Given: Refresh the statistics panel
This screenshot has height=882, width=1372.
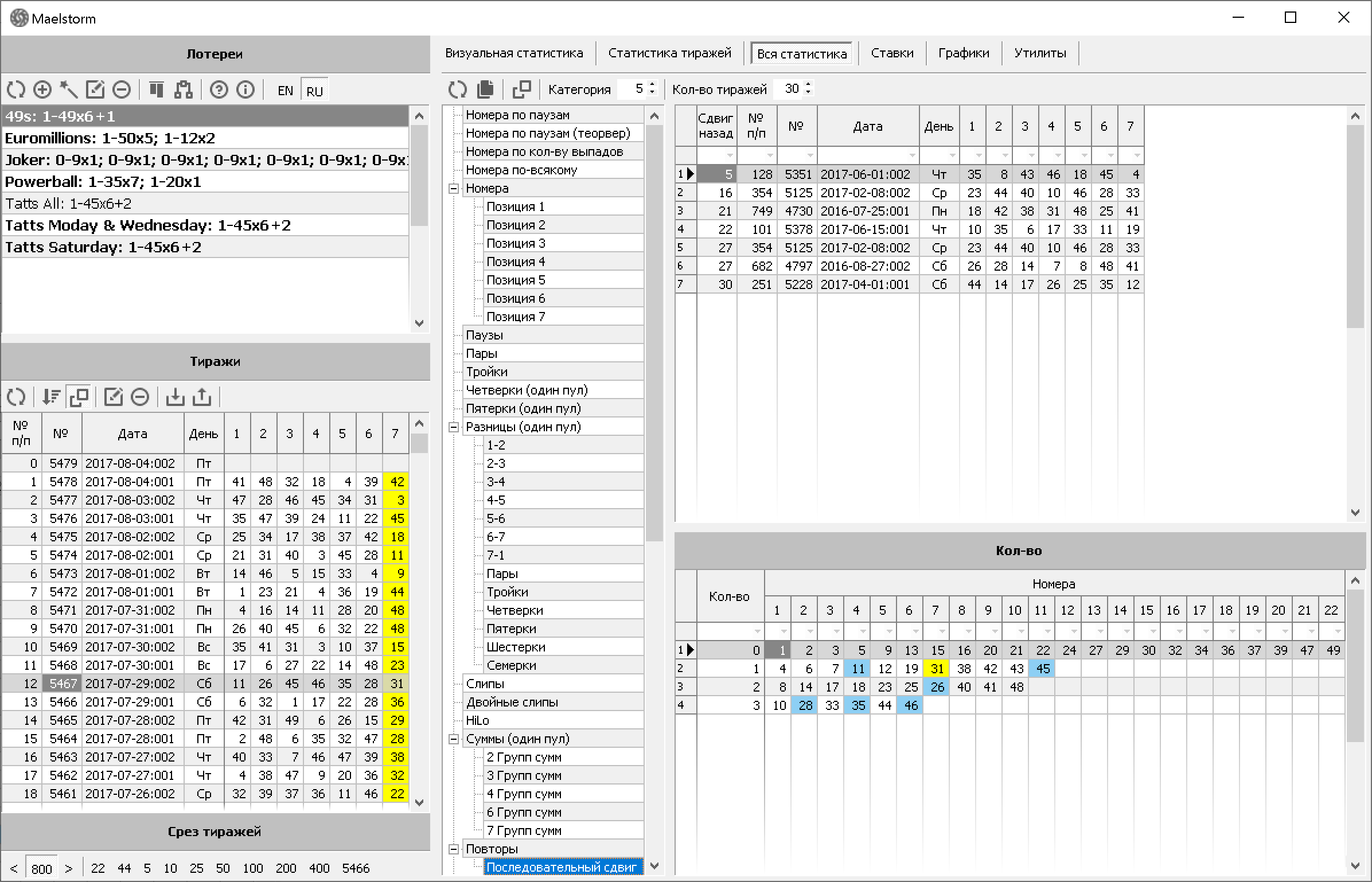Looking at the screenshot, I should click(x=458, y=89).
